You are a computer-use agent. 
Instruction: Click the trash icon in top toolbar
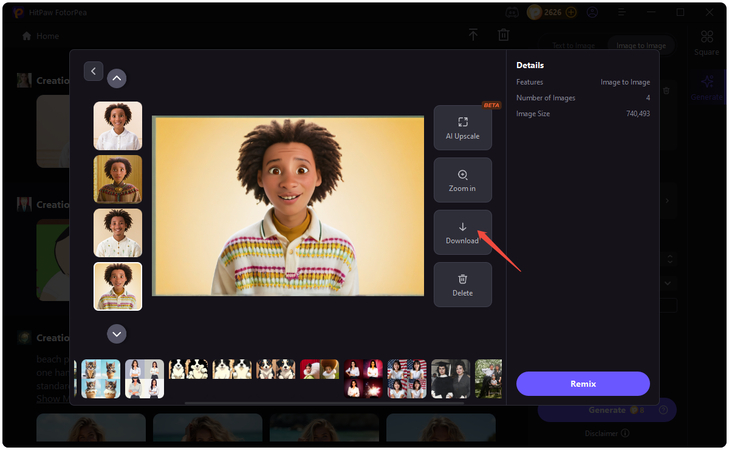point(504,35)
